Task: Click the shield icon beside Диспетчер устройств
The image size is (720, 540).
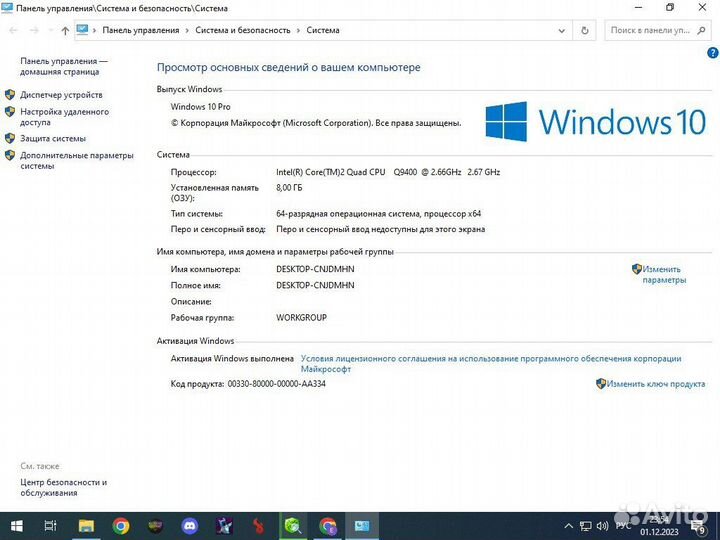Action: click(10, 95)
